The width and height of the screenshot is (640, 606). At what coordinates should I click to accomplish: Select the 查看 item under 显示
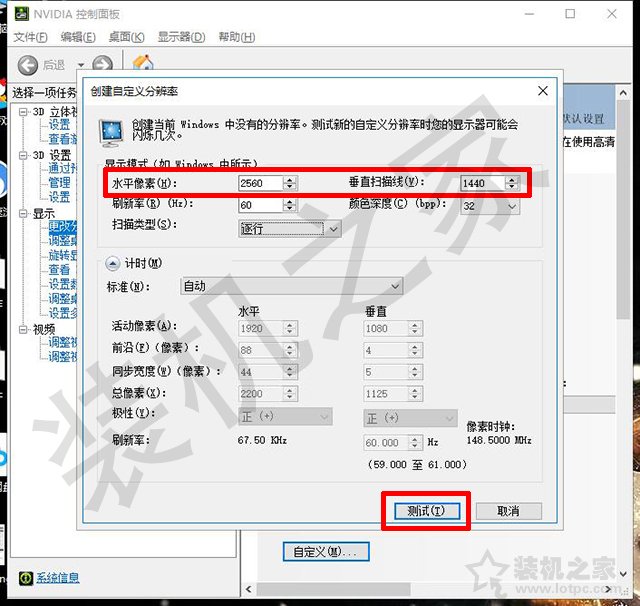60,269
